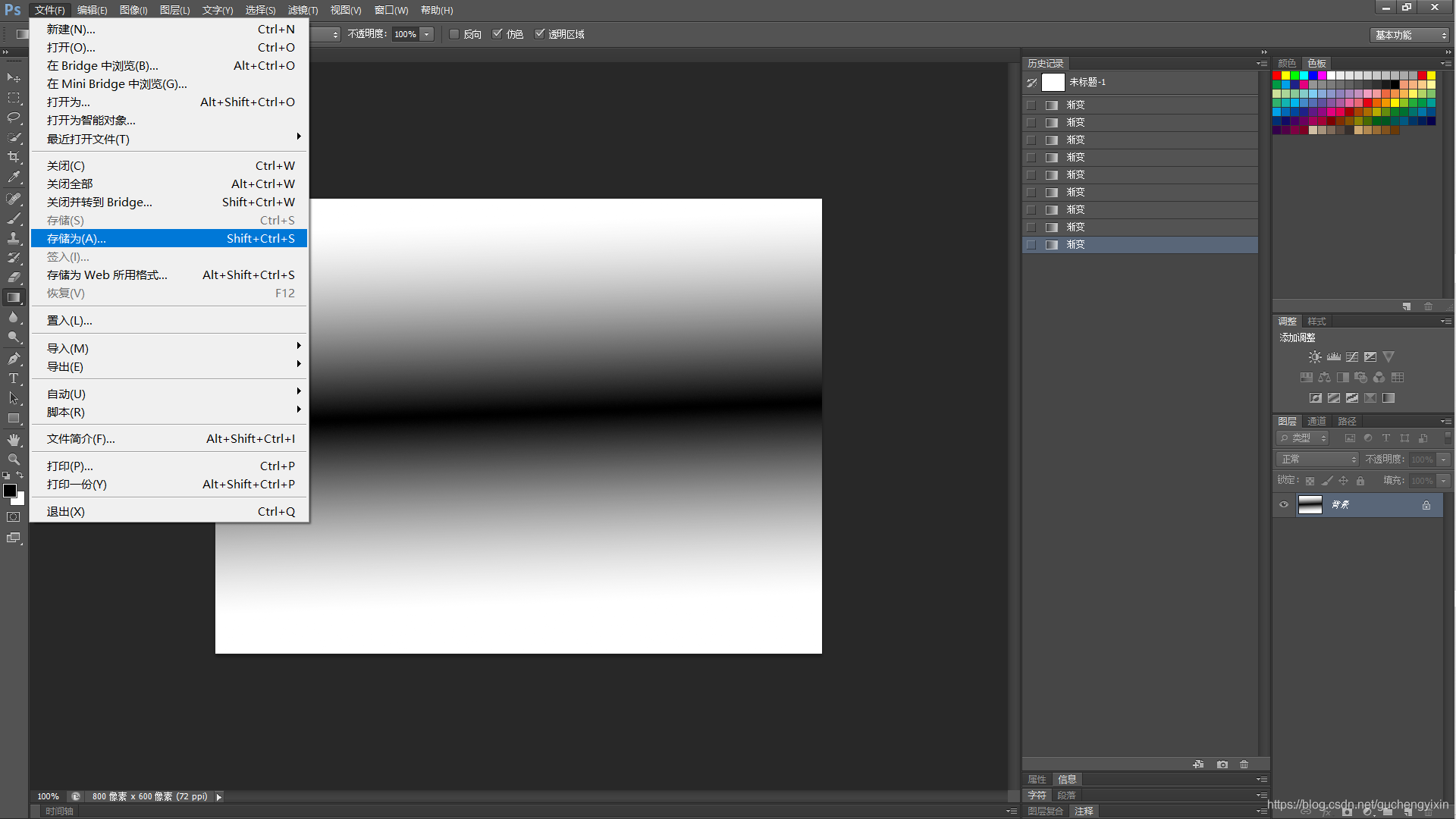Expand the 导入(M) submenu

pyautogui.click(x=169, y=348)
